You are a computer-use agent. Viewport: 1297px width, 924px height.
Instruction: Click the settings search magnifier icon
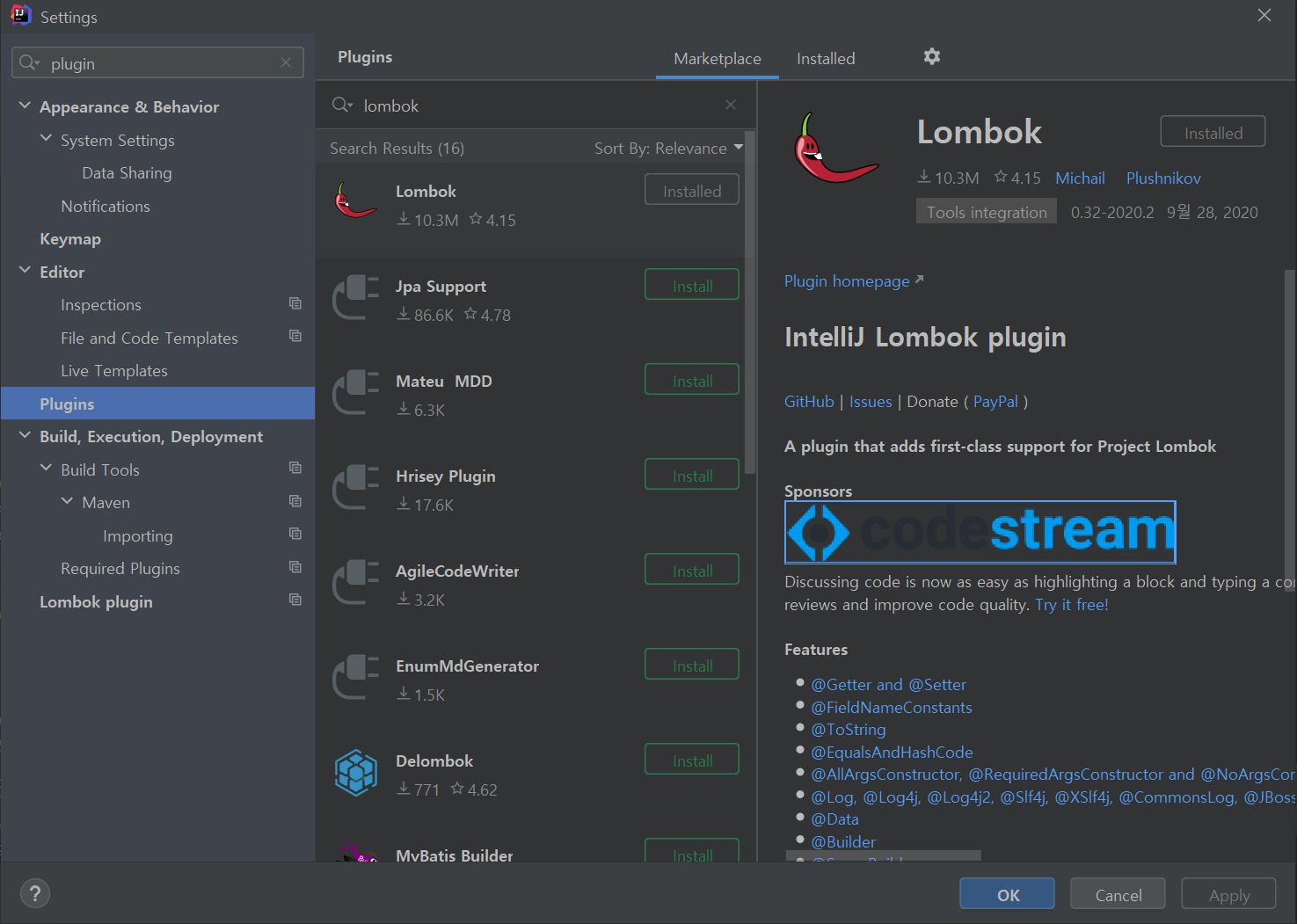(29, 62)
